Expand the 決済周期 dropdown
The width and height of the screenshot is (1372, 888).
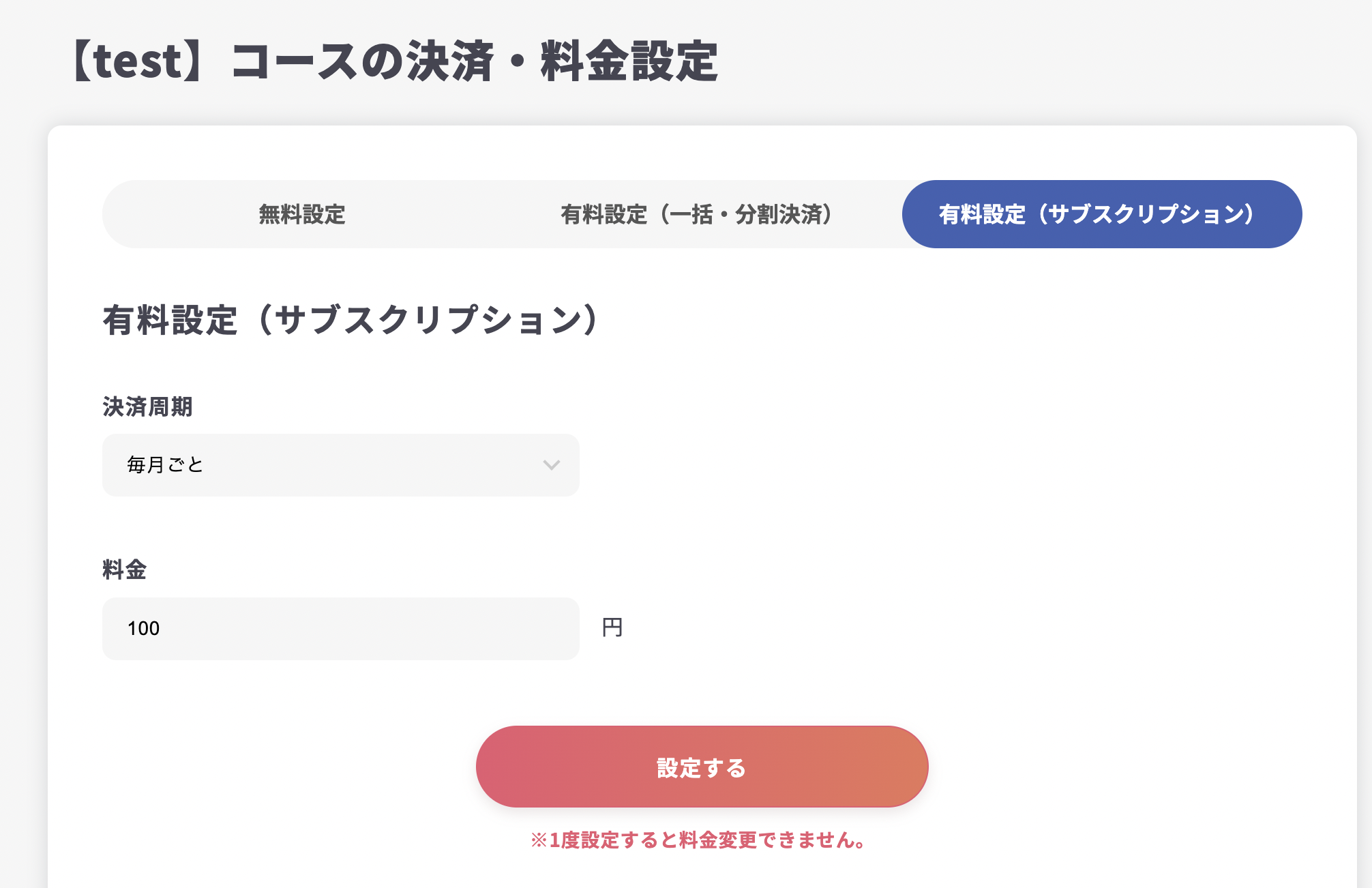pyautogui.click(x=340, y=465)
